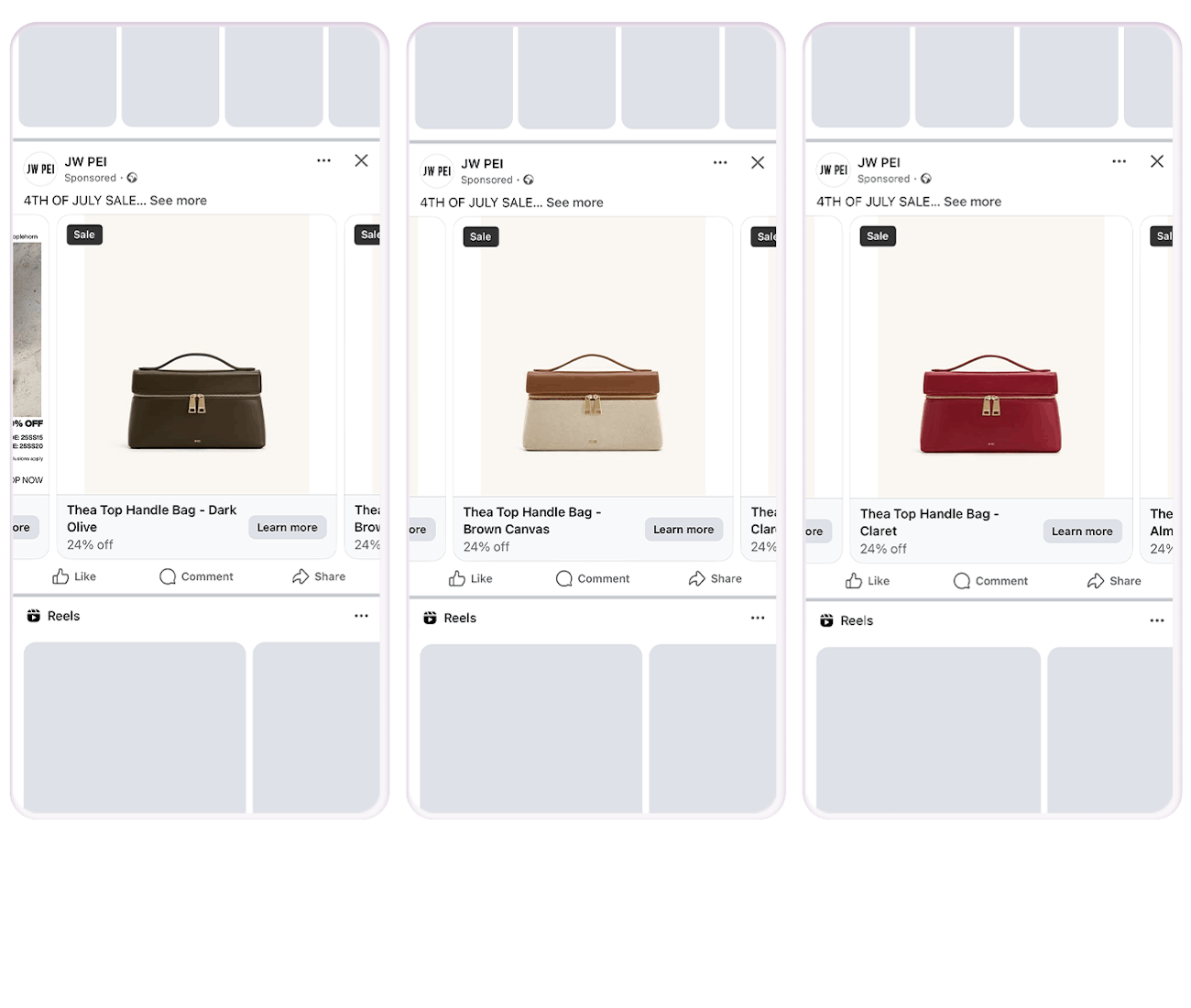
Task: Expand 'See more' in Brown Canvas ad caption
Action: [x=574, y=203]
